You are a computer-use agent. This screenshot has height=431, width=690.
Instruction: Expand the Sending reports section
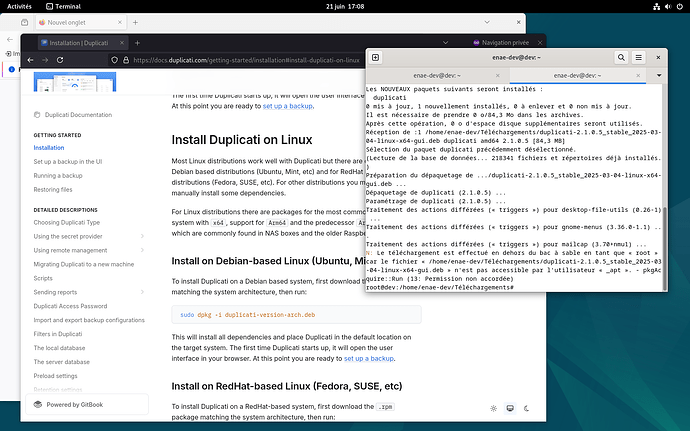click(x=142, y=292)
